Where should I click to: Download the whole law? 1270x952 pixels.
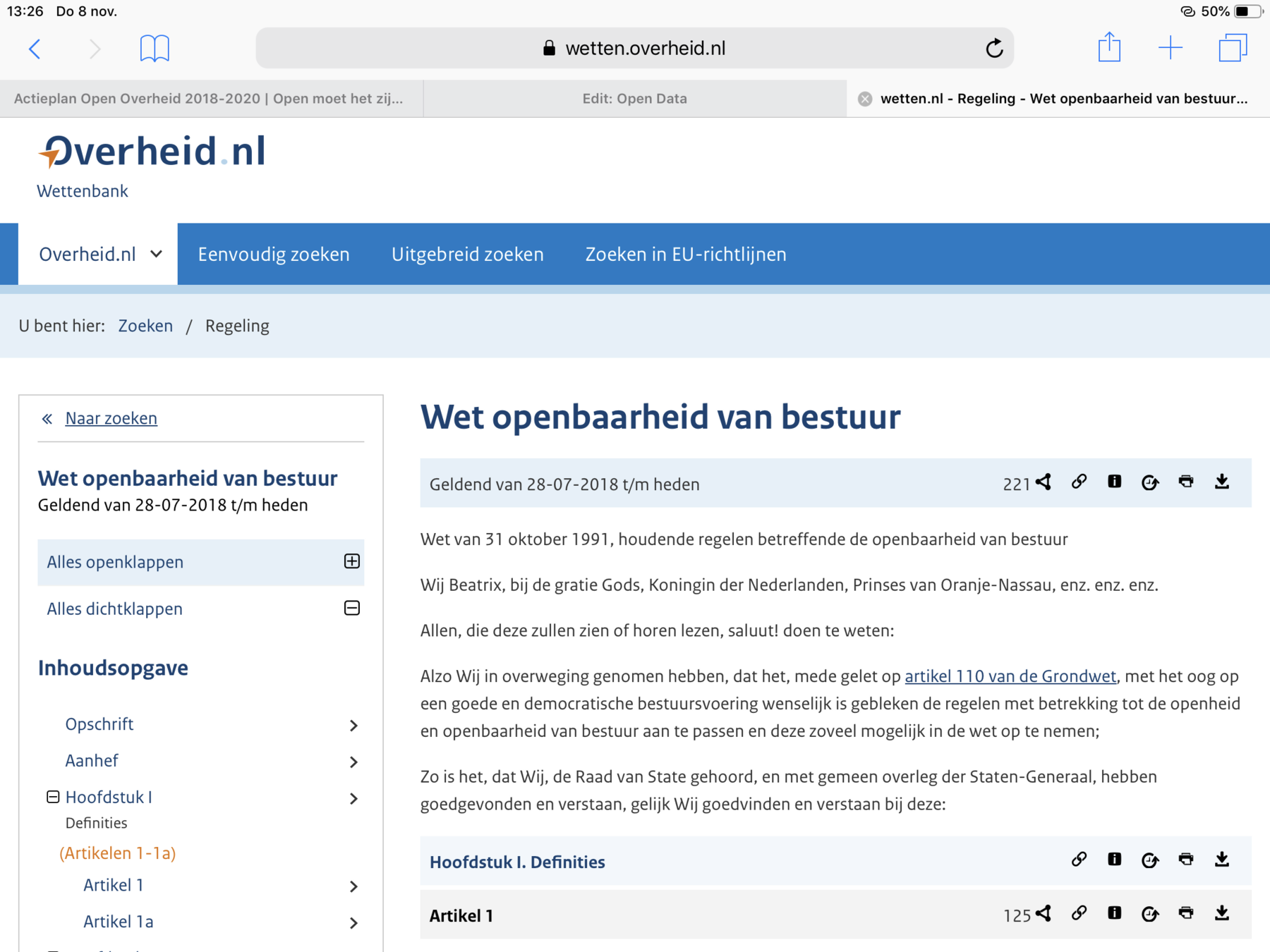1222,482
